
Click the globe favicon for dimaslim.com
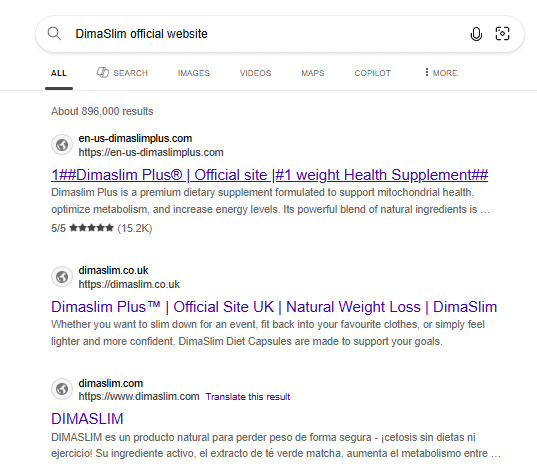62,389
